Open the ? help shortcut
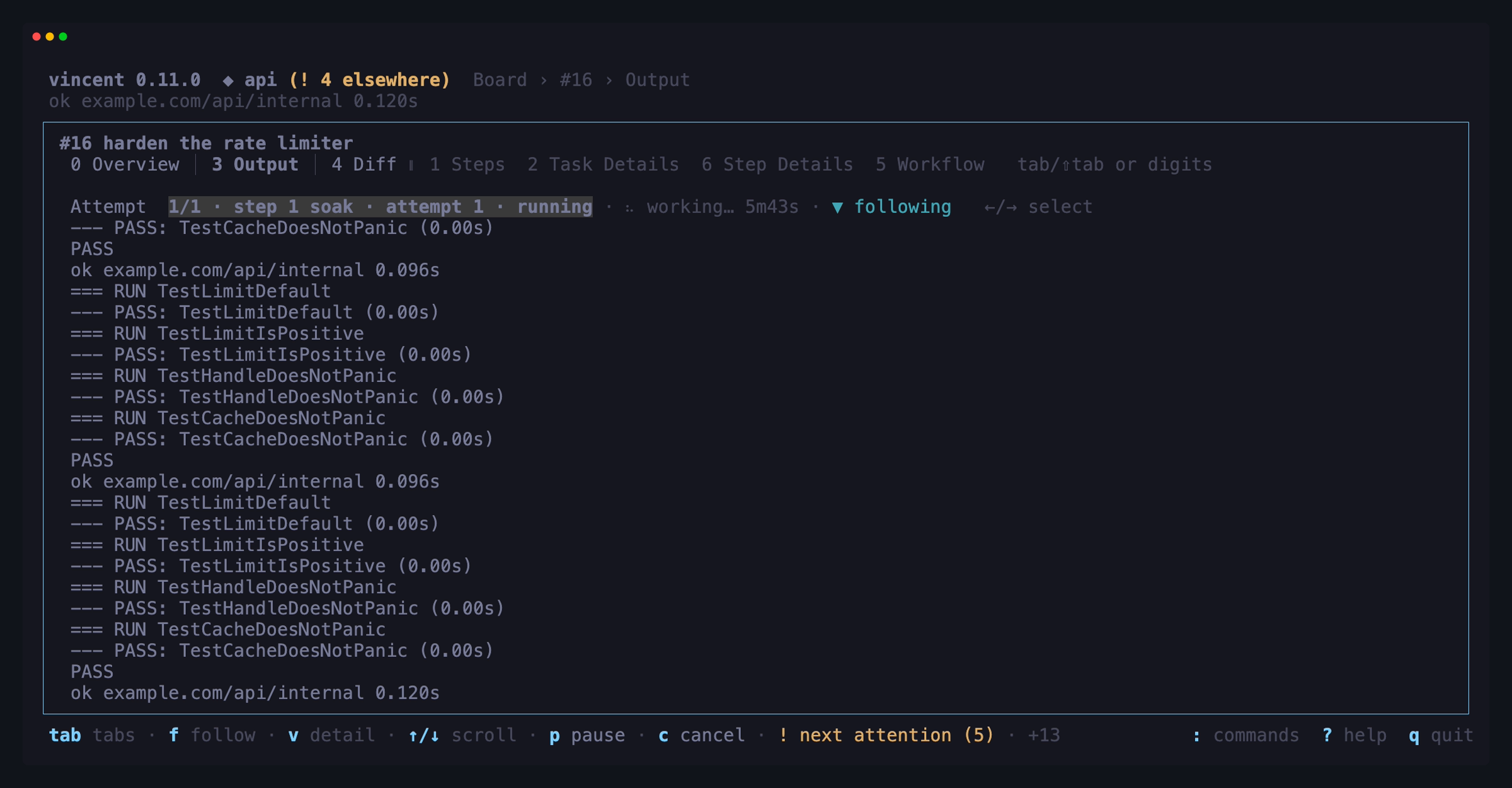The image size is (1512, 788). click(1354, 735)
